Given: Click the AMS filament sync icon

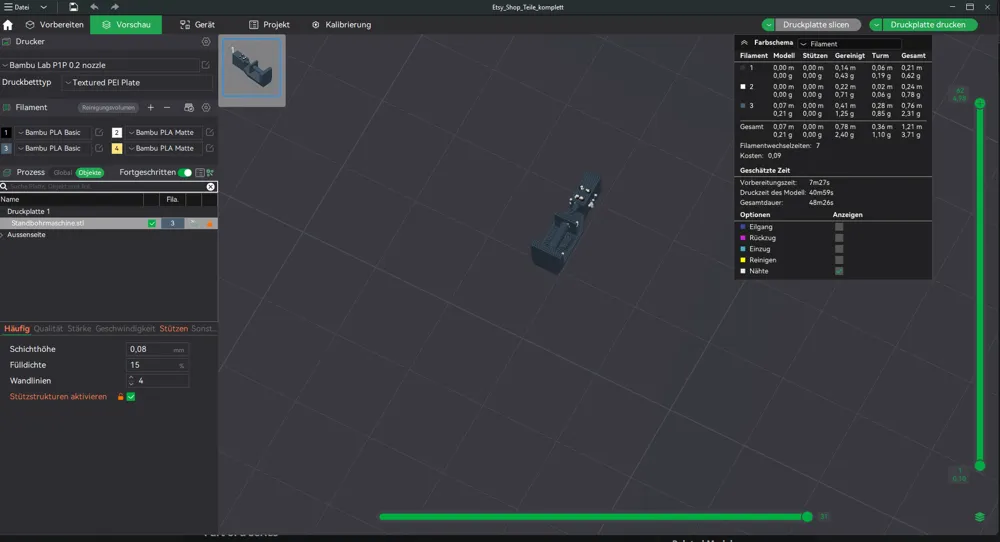Looking at the screenshot, I should 189,108.
